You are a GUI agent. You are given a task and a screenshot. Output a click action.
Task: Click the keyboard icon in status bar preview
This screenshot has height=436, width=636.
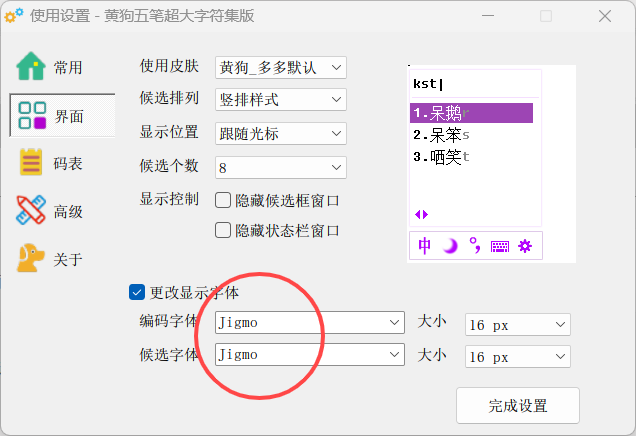pyautogui.click(x=500, y=246)
